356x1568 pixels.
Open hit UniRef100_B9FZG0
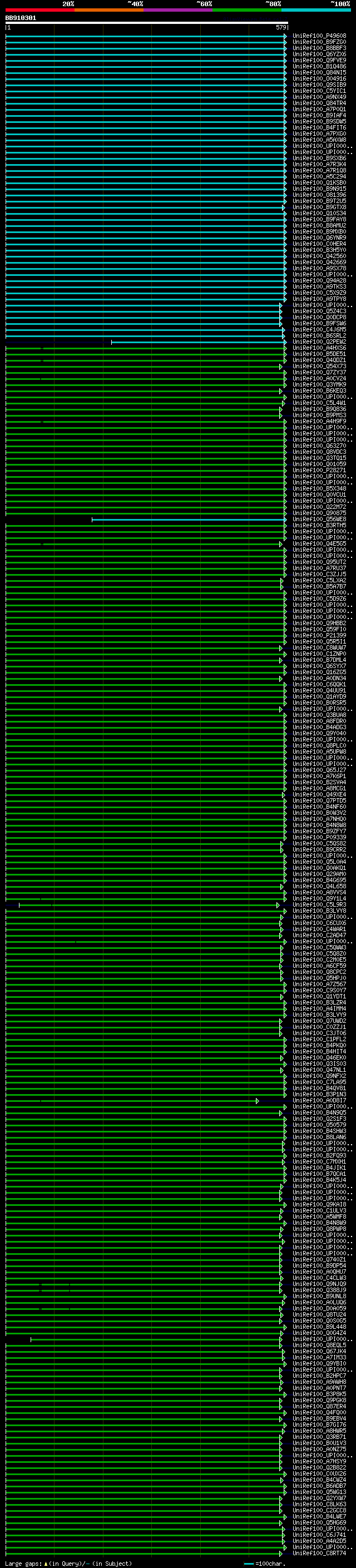319,42
